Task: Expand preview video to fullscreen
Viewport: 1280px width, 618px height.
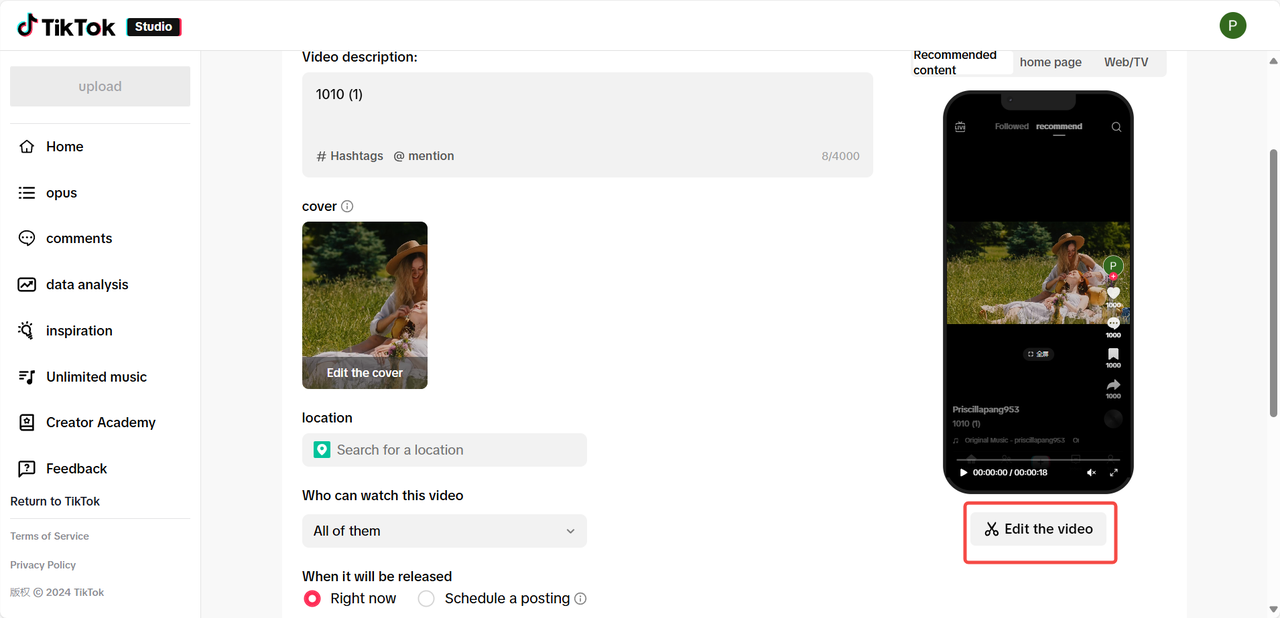Action: (x=1114, y=472)
